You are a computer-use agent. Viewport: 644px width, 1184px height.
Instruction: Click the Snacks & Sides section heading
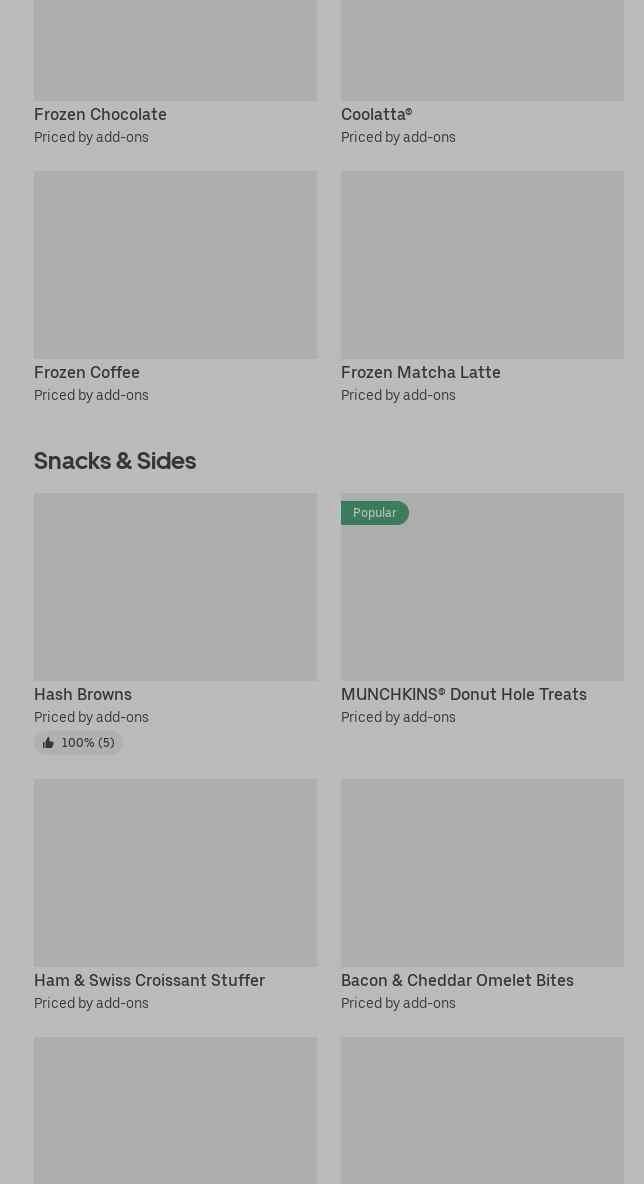click(115, 461)
